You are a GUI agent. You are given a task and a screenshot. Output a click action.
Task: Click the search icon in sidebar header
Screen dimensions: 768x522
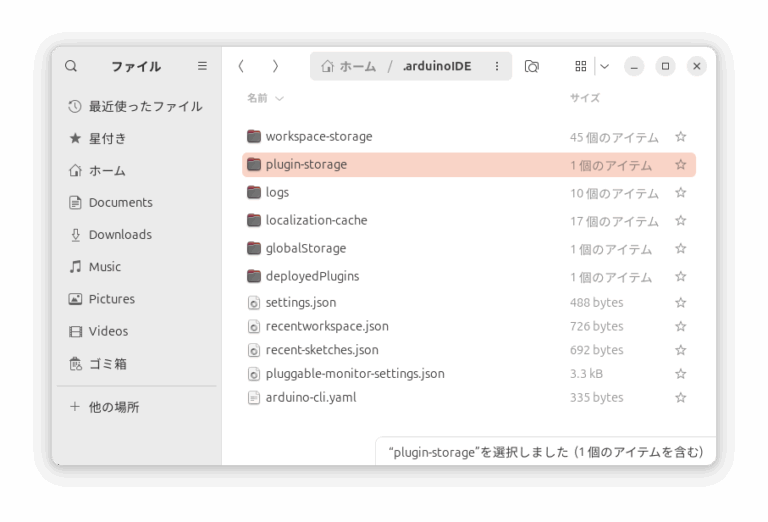(x=71, y=66)
